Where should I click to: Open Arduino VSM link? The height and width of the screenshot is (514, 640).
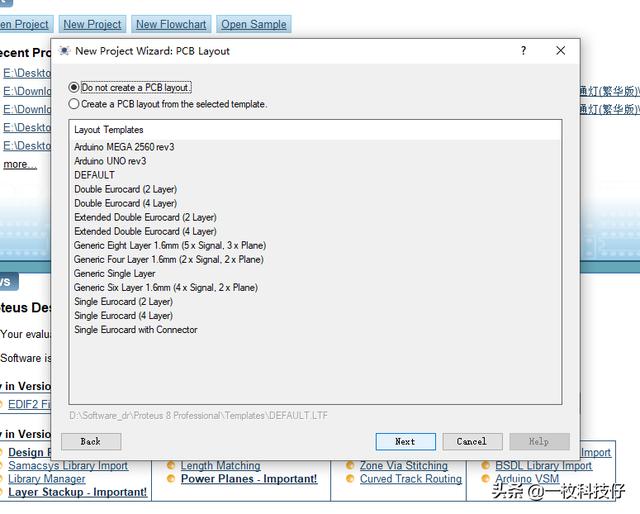527,479
